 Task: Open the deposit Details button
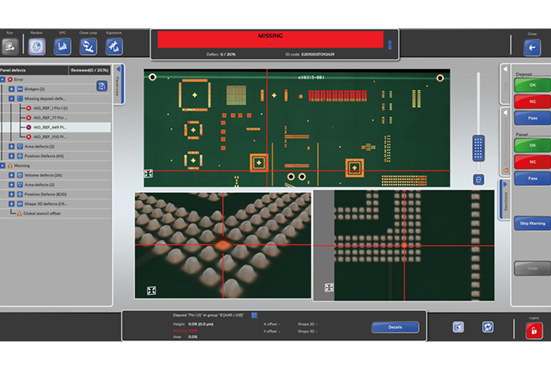pos(395,327)
